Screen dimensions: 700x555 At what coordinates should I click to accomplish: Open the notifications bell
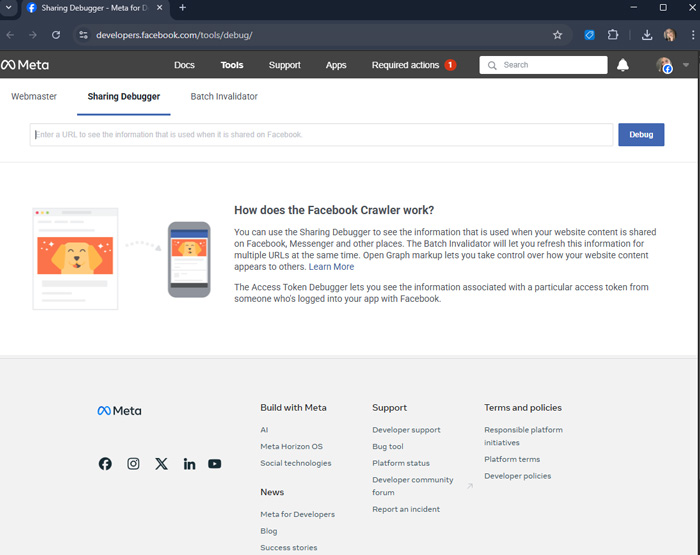coord(623,65)
